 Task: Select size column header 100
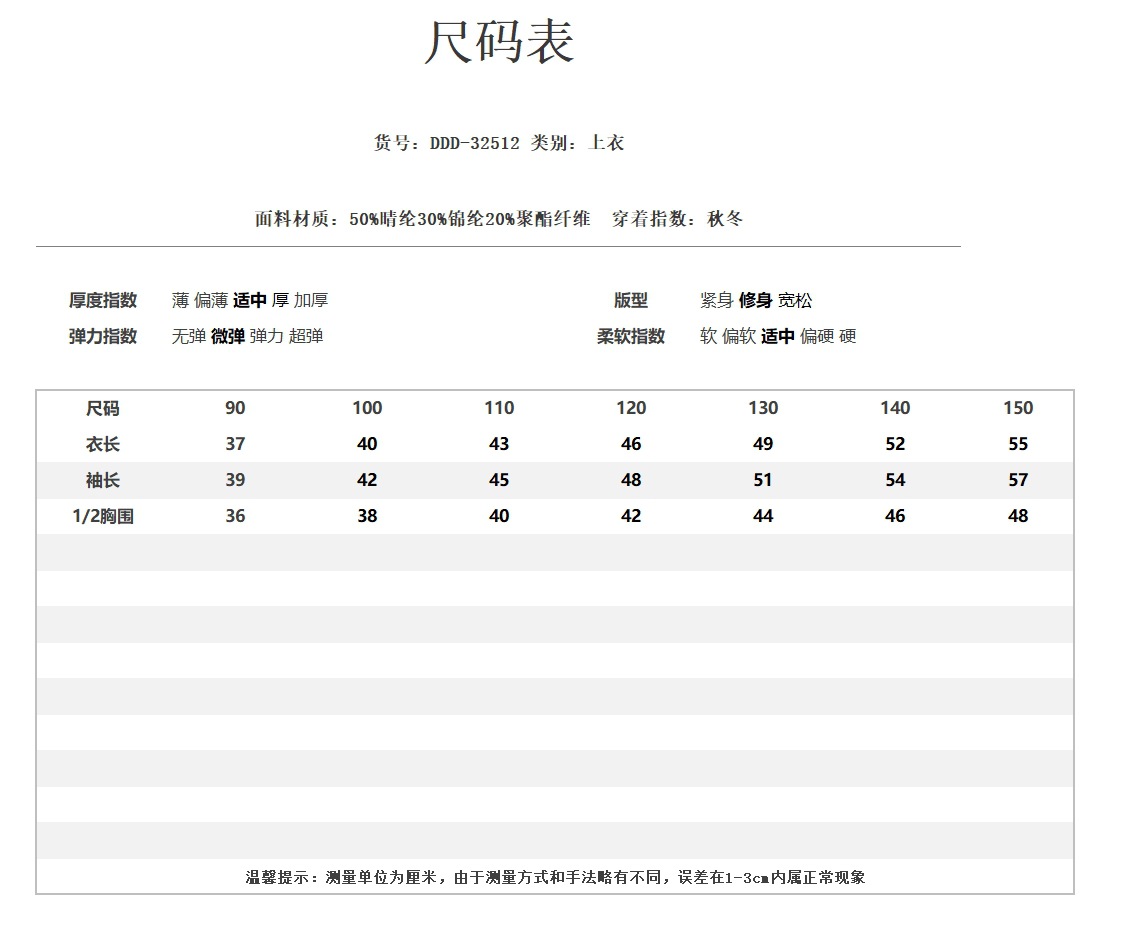[x=367, y=408]
